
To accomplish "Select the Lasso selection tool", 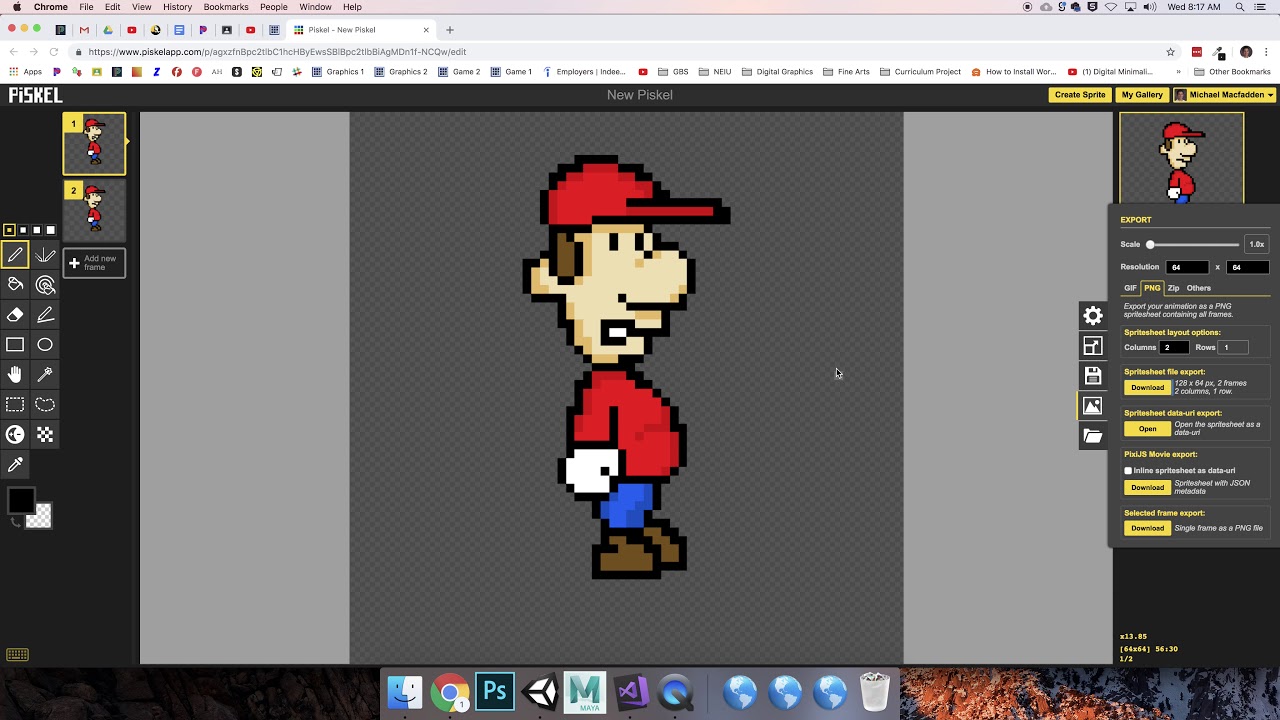I will pos(45,405).
